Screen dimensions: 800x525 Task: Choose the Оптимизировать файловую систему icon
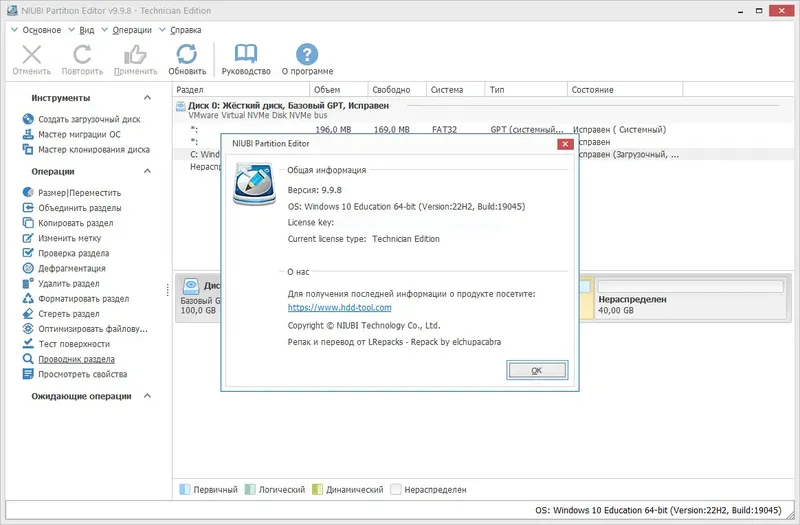point(28,329)
